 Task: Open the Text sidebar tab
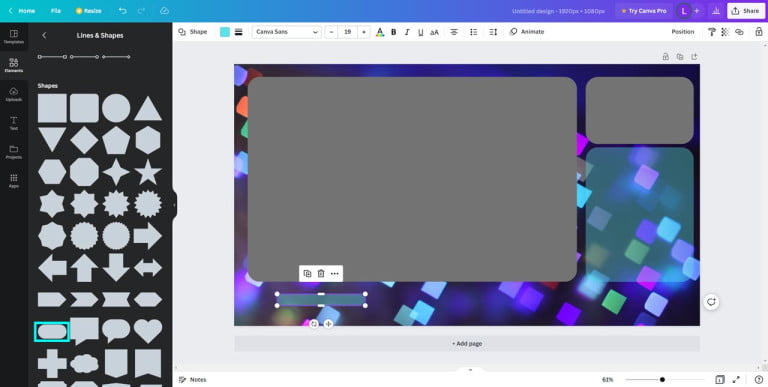[14, 123]
